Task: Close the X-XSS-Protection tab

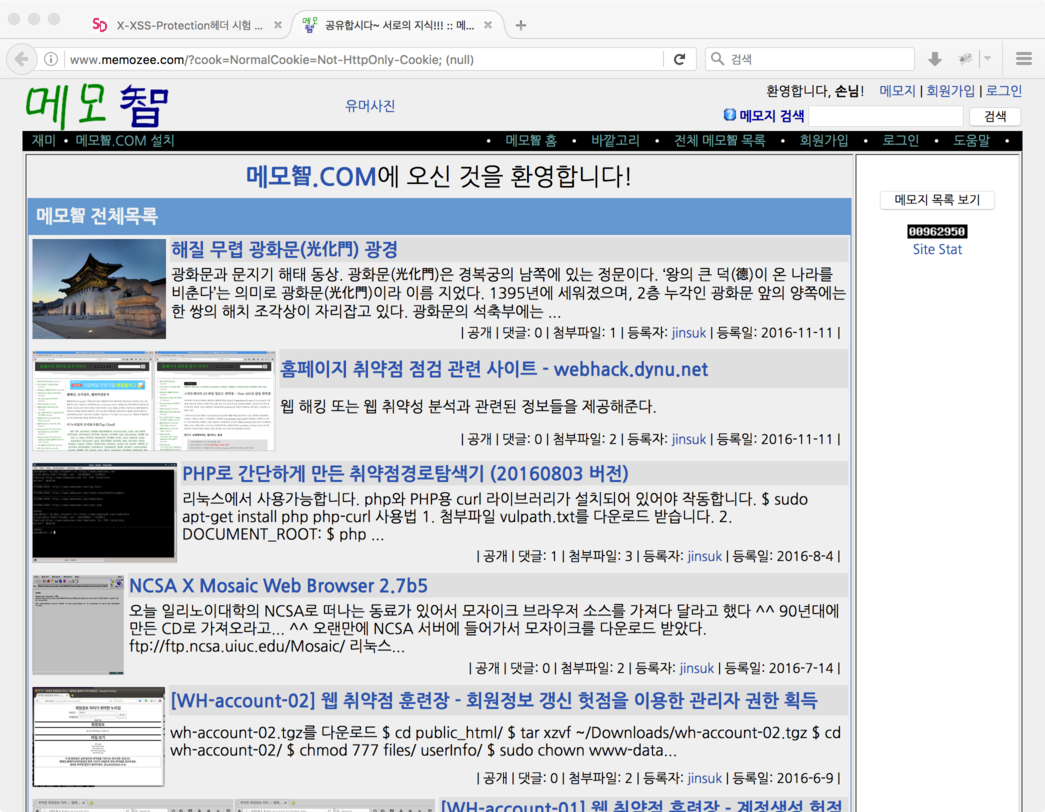Action: pyautogui.click(x=278, y=25)
